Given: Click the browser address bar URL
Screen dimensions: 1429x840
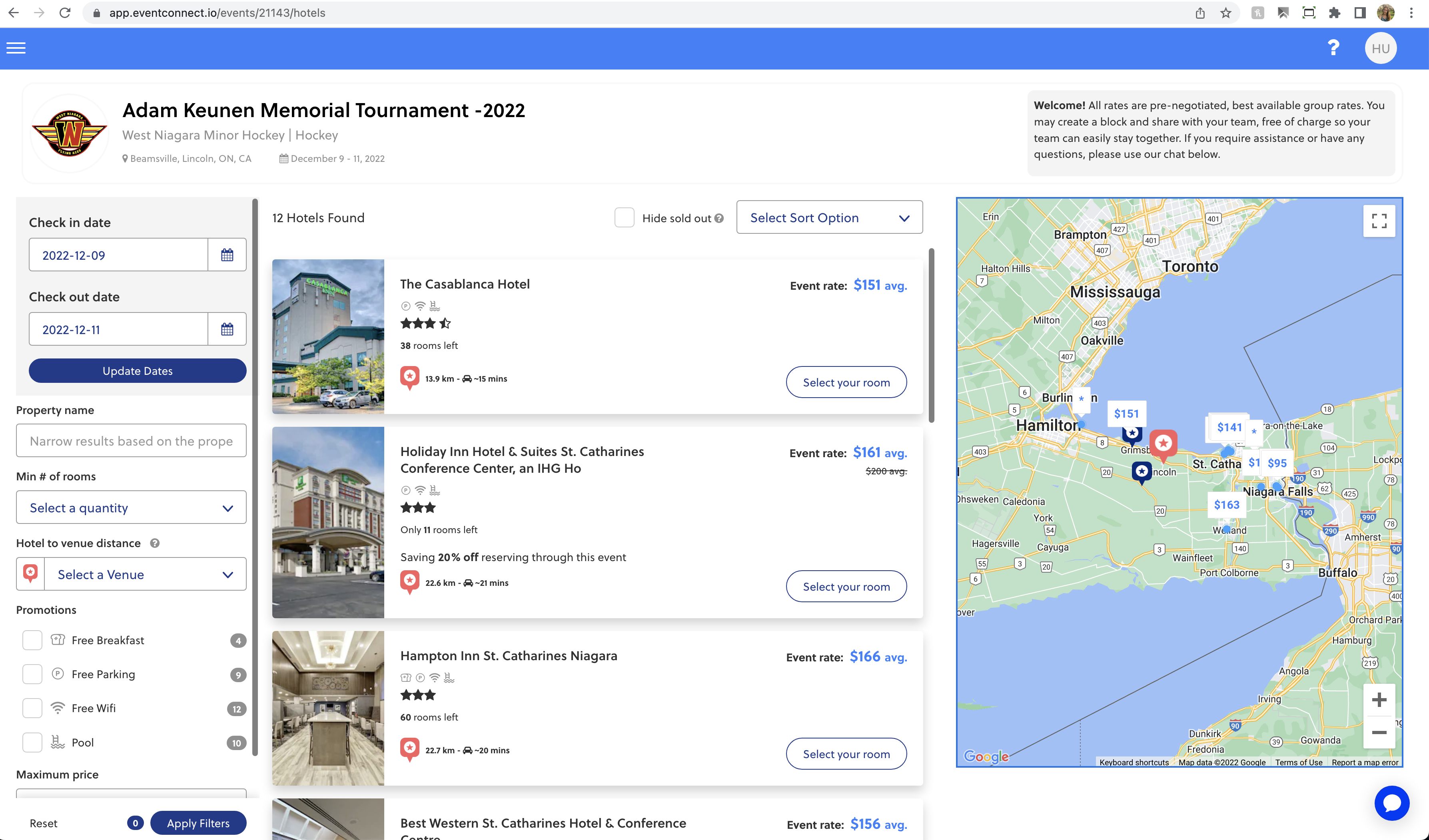Looking at the screenshot, I should (217, 12).
